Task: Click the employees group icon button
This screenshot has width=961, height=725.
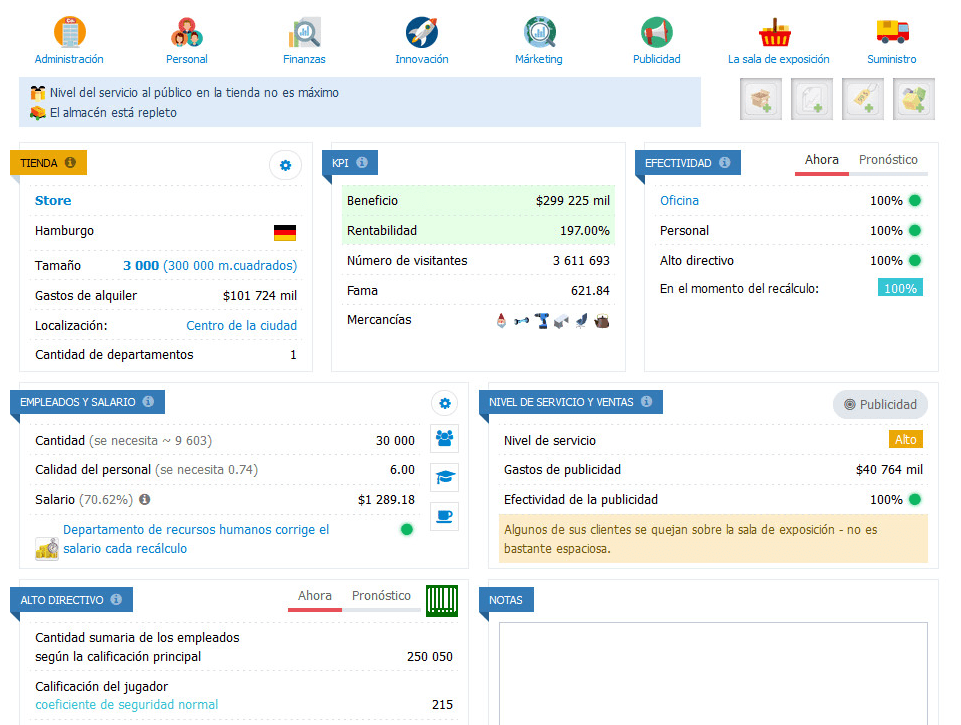Action: (445, 439)
